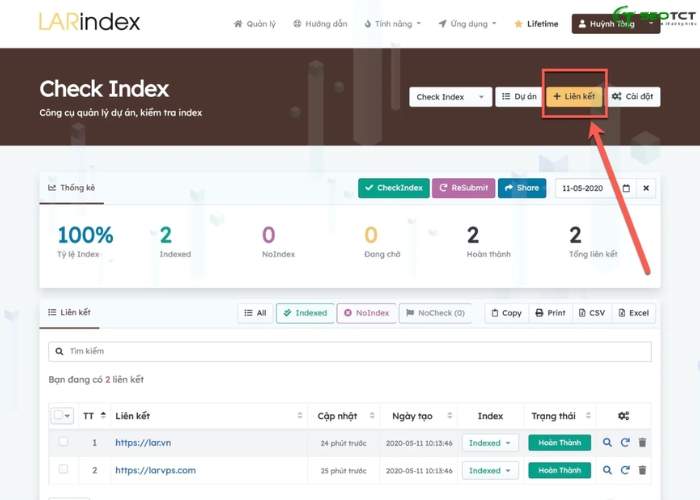This screenshot has height=500, width=700.
Task: Switch to the Thống kê tab
Action: point(71,188)
